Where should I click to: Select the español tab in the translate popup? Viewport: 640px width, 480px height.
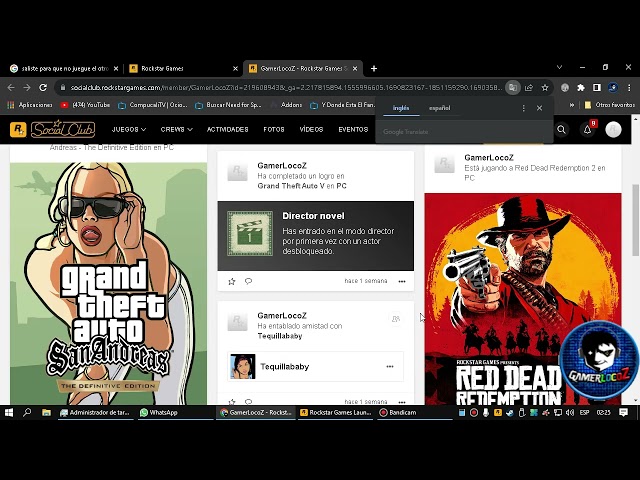439,108
